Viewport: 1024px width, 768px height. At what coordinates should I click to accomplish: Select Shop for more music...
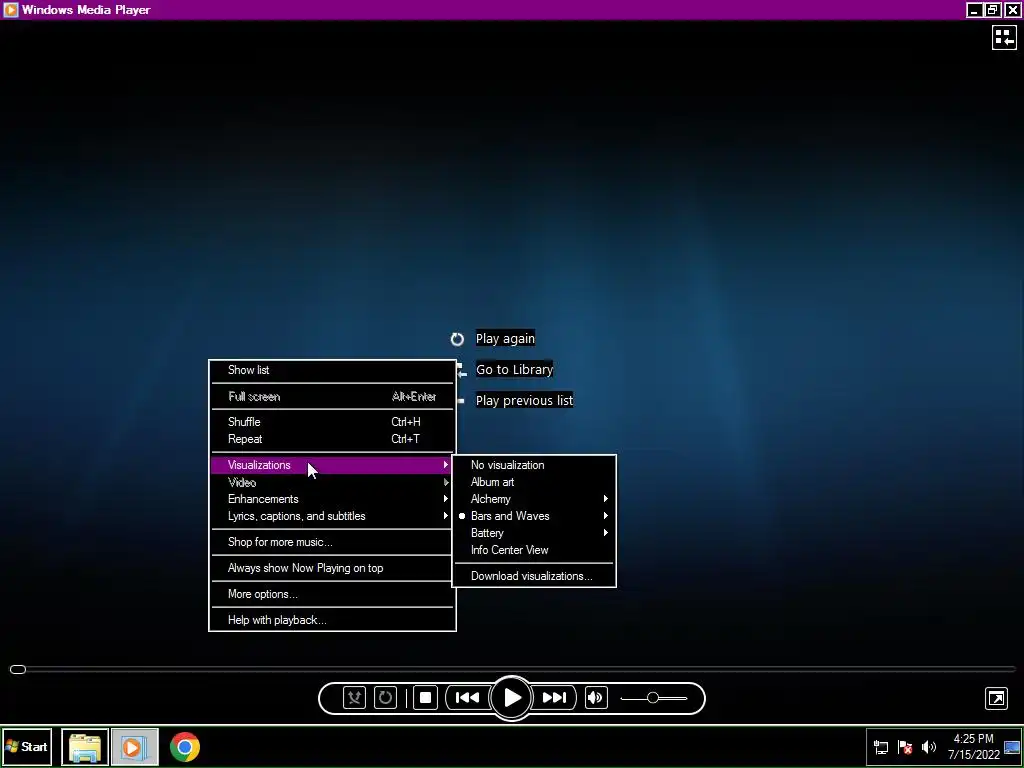point(332,542)
